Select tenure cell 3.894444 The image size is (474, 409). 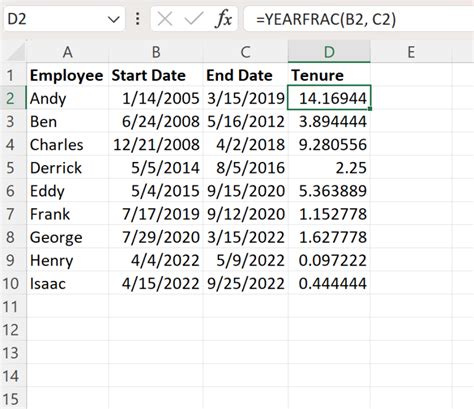(x=329, y=121)
